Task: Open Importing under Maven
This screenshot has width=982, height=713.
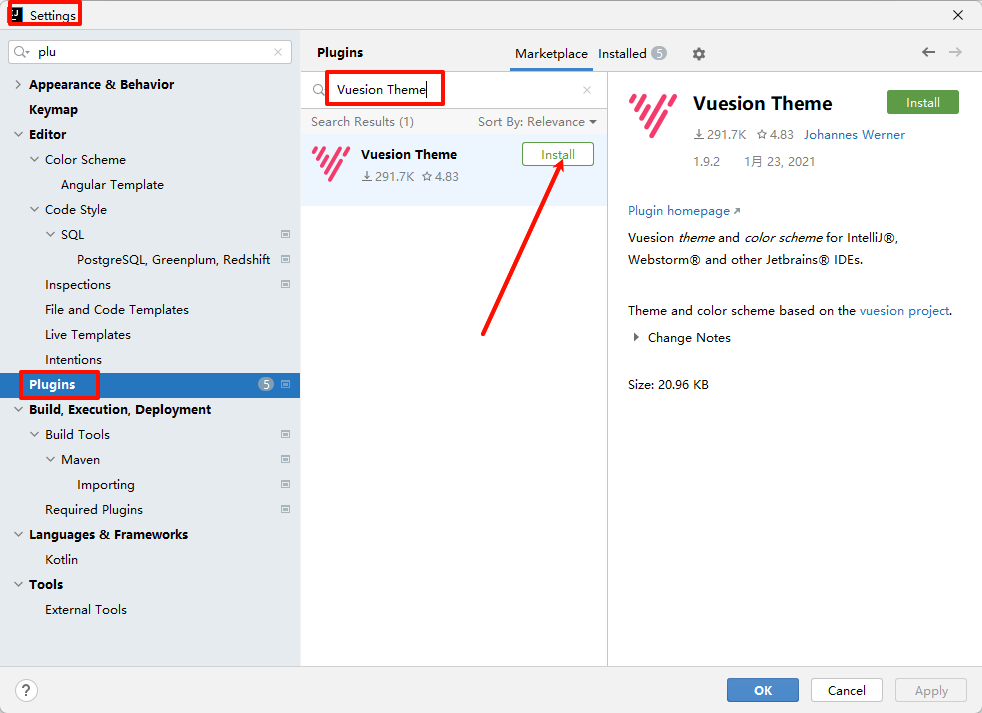Action: click(x=106, y=484)
